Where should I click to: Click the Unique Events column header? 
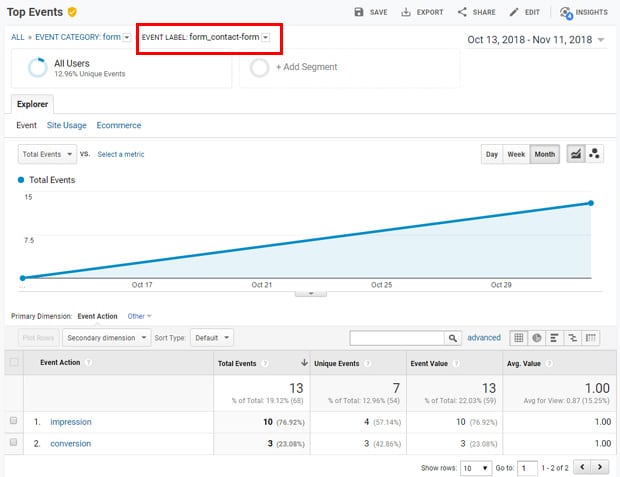336,363
